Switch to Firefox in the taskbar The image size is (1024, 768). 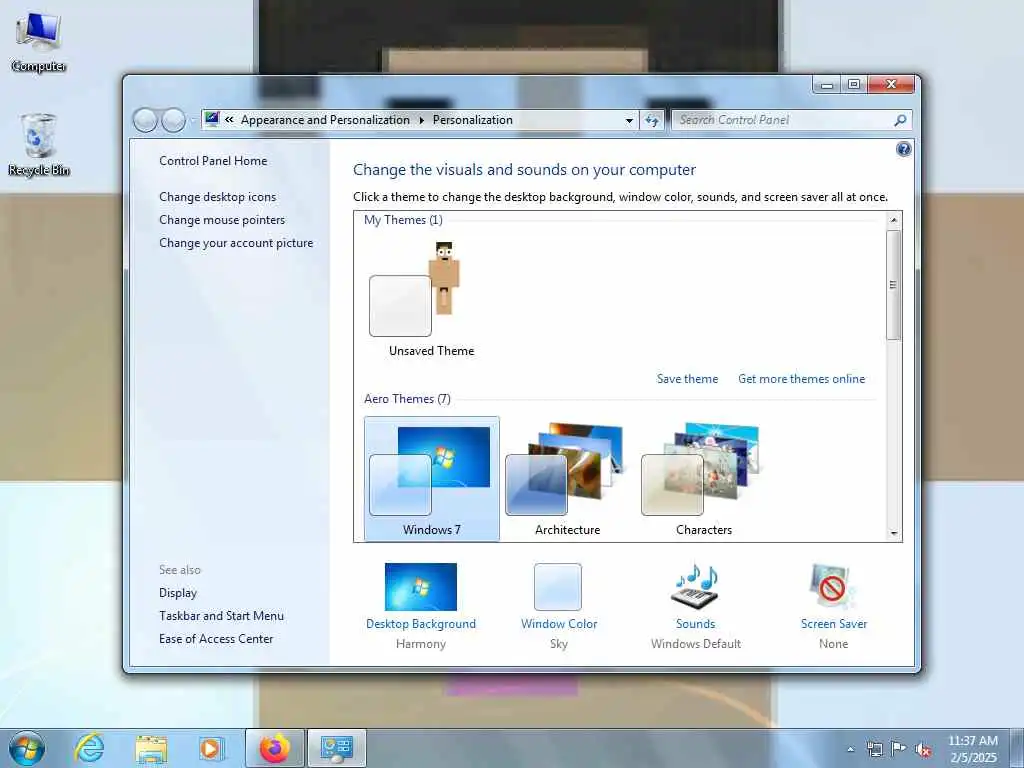point(274,748)
